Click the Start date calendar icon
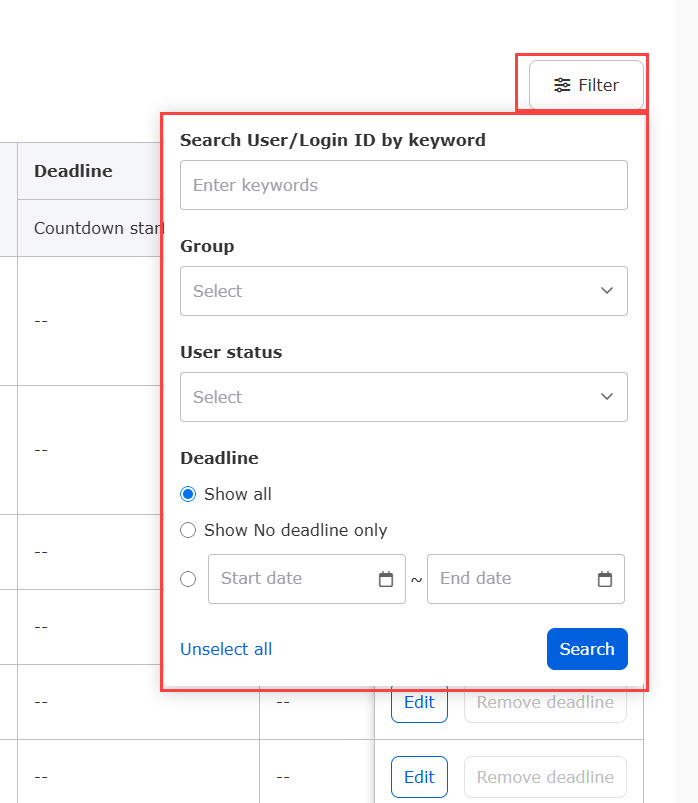The height and width of the screenshot is (803, 698). click(x=386, y=579)
